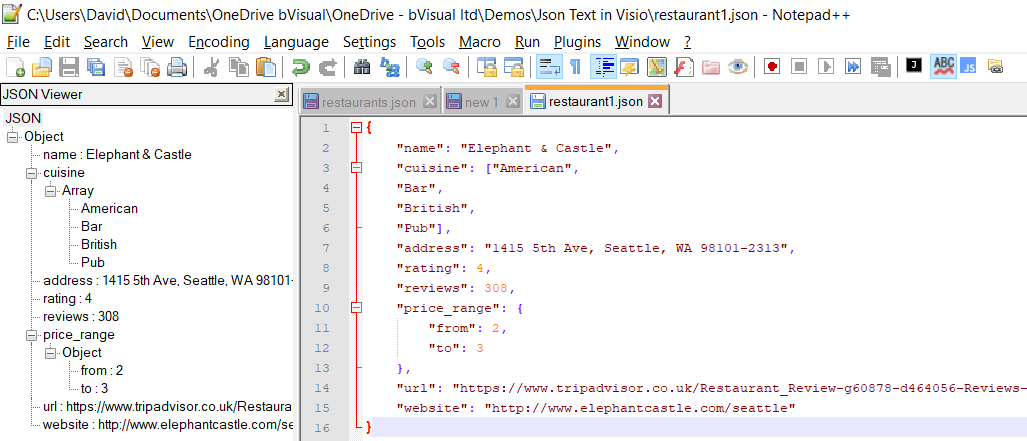Screen dimensions: 1027x441
Task: Click the Close All documents icon
Action: [151, 67]
